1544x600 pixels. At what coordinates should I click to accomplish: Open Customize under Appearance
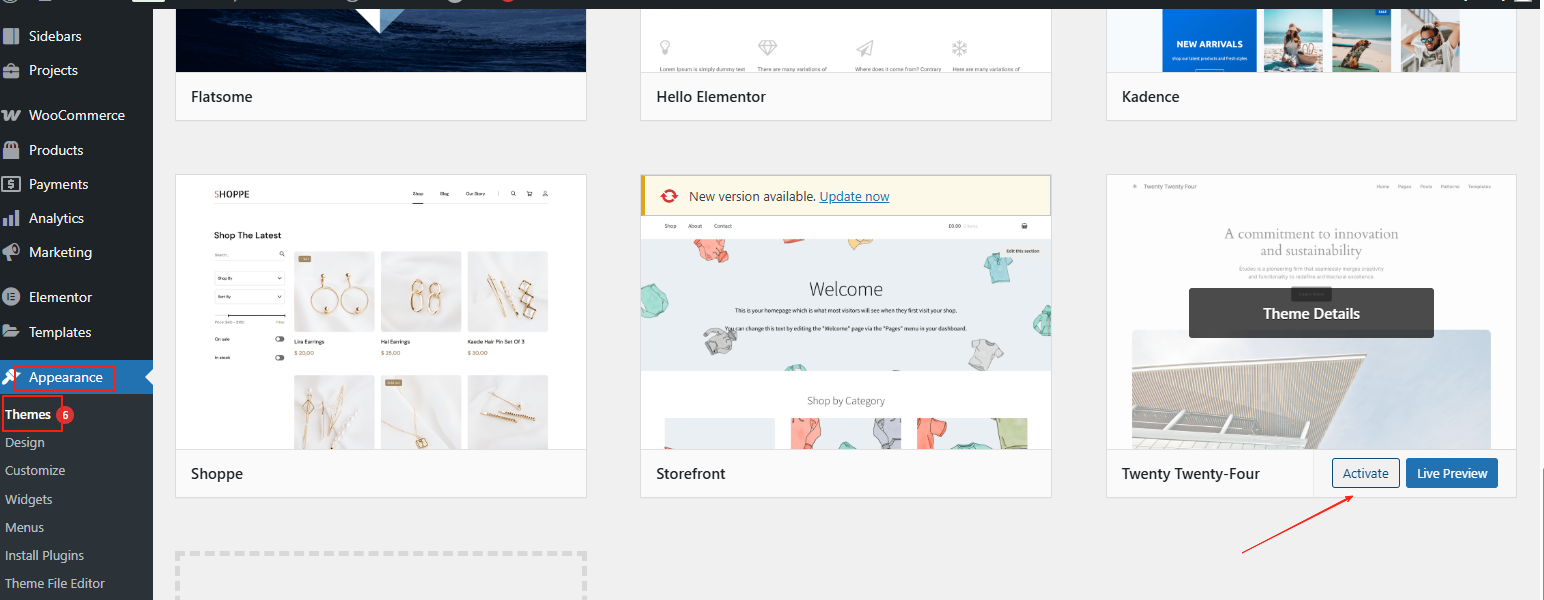(35, 470)
